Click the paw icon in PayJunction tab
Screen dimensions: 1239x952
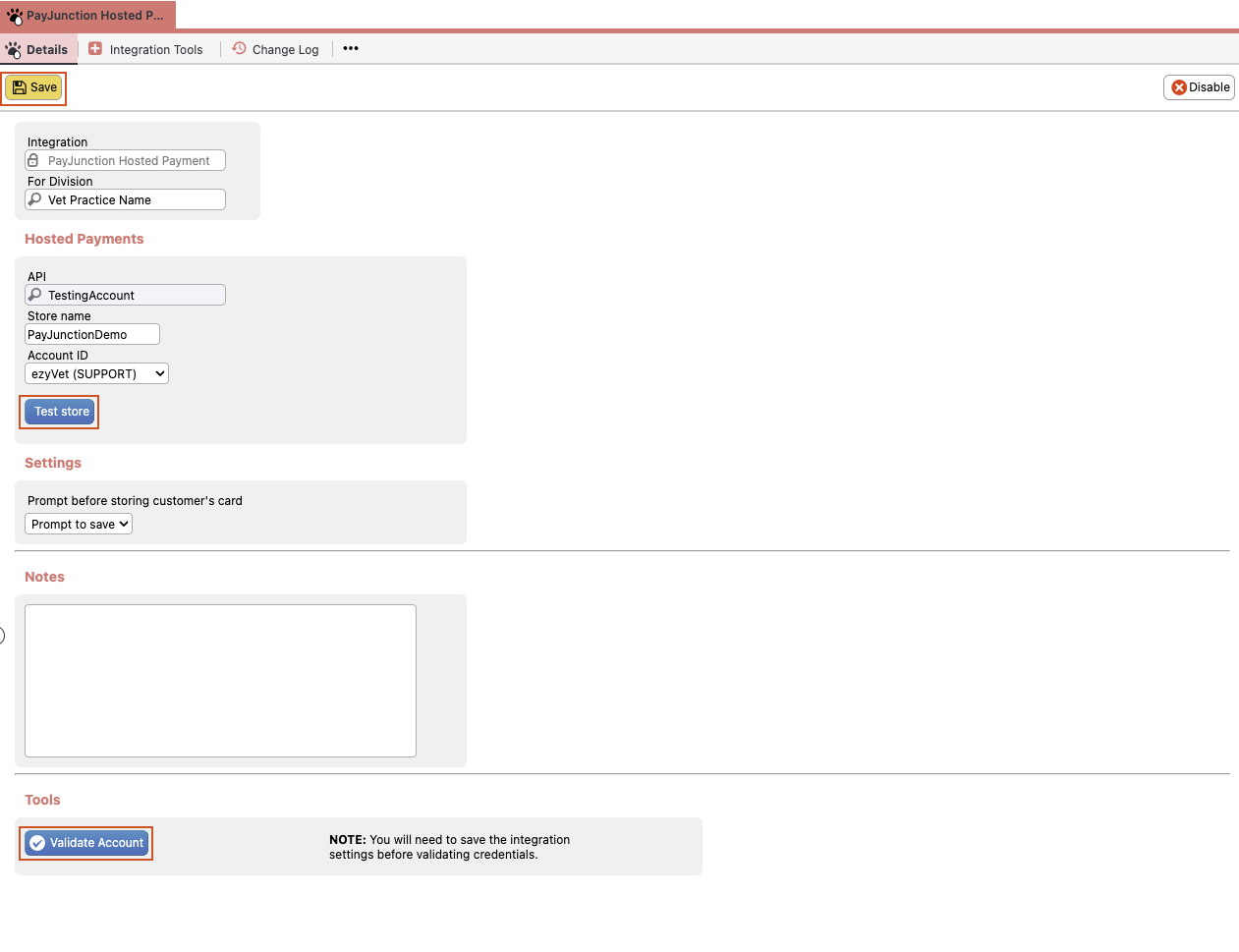pos(15,16)
